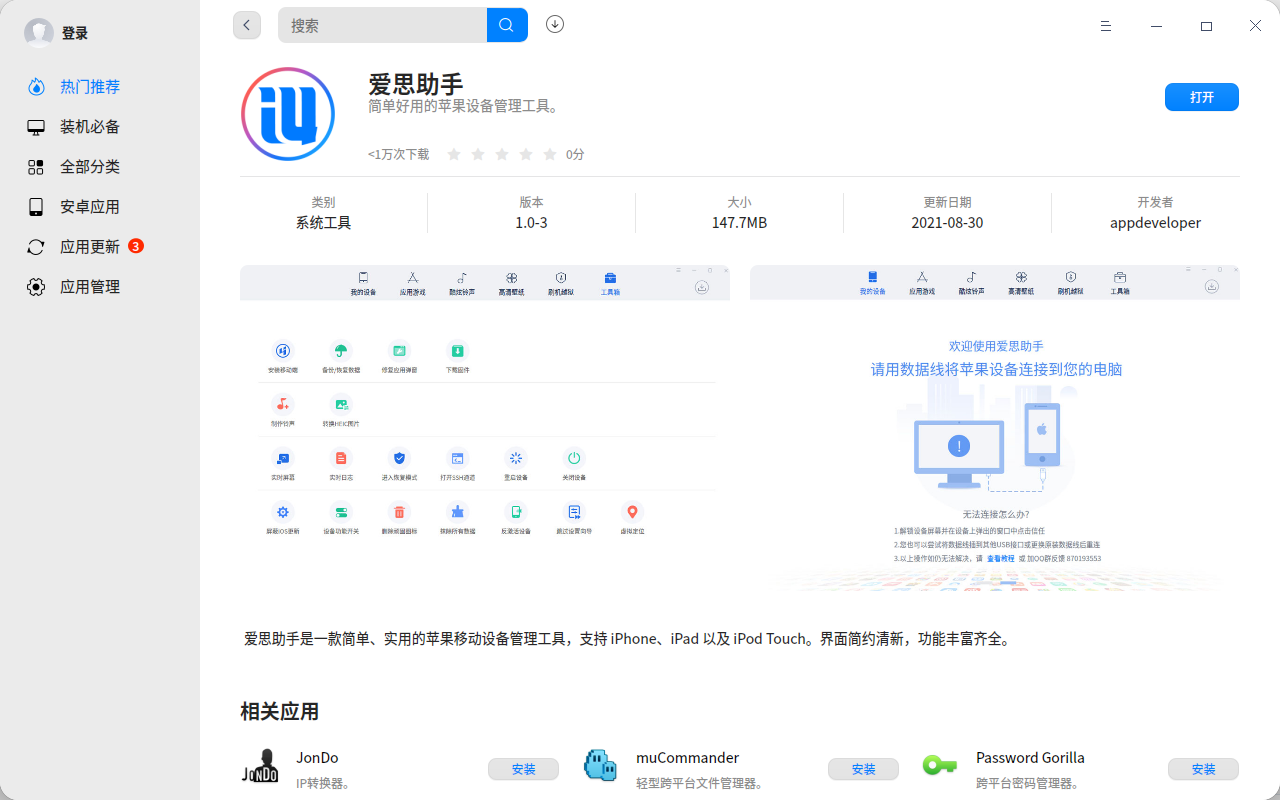
Task: Click the version value 1.0-3
Action: [x=531, y=223]
